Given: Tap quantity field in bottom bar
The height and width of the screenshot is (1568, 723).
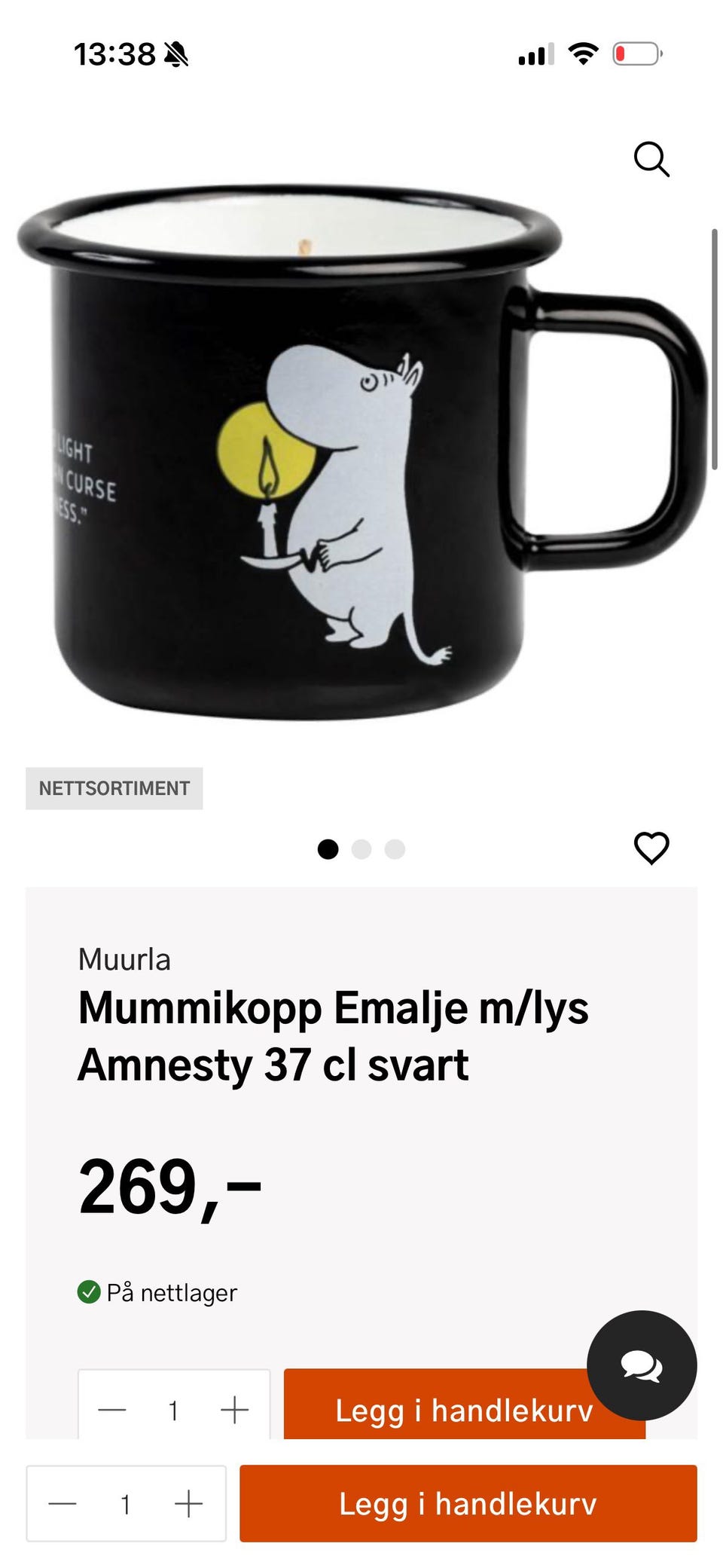Looking at the screenshot, I should pos(126,1504).
